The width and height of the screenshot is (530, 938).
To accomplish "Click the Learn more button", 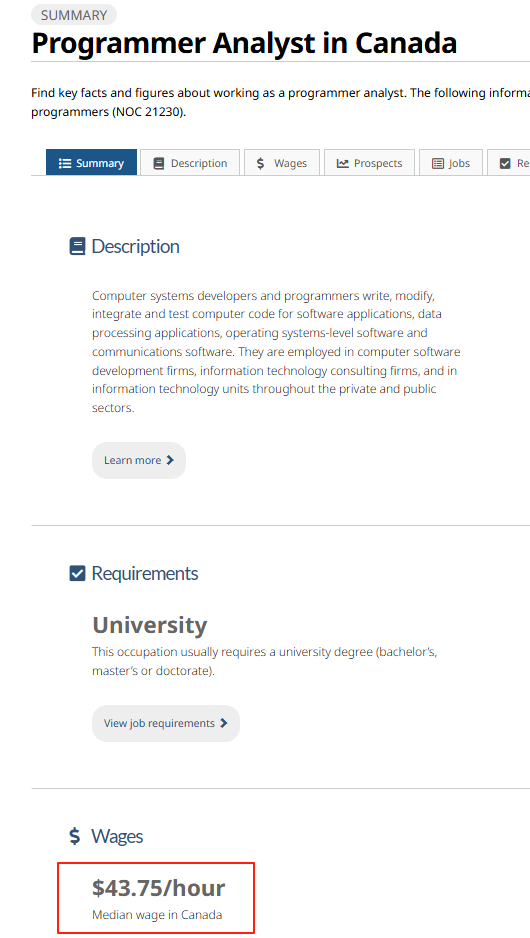I will click(x=139, y=460).
